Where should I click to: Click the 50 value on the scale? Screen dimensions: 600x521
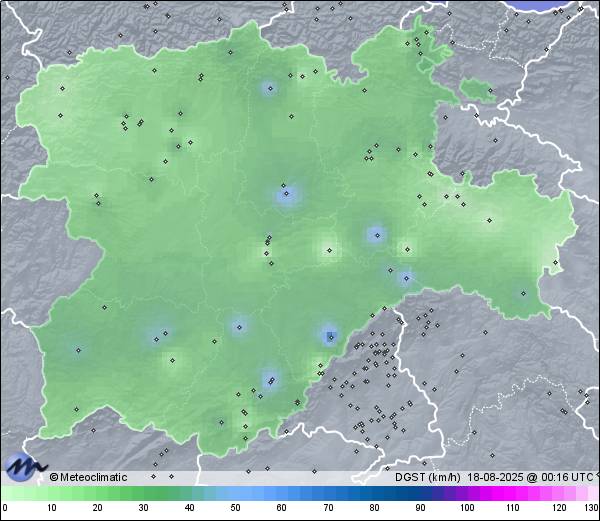click(x=235, y=508)
